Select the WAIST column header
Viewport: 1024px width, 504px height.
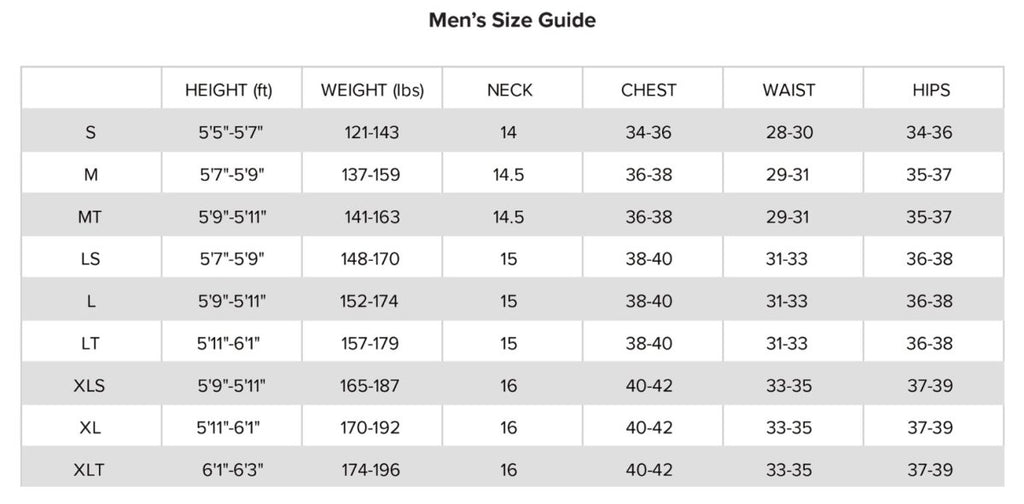788,90
